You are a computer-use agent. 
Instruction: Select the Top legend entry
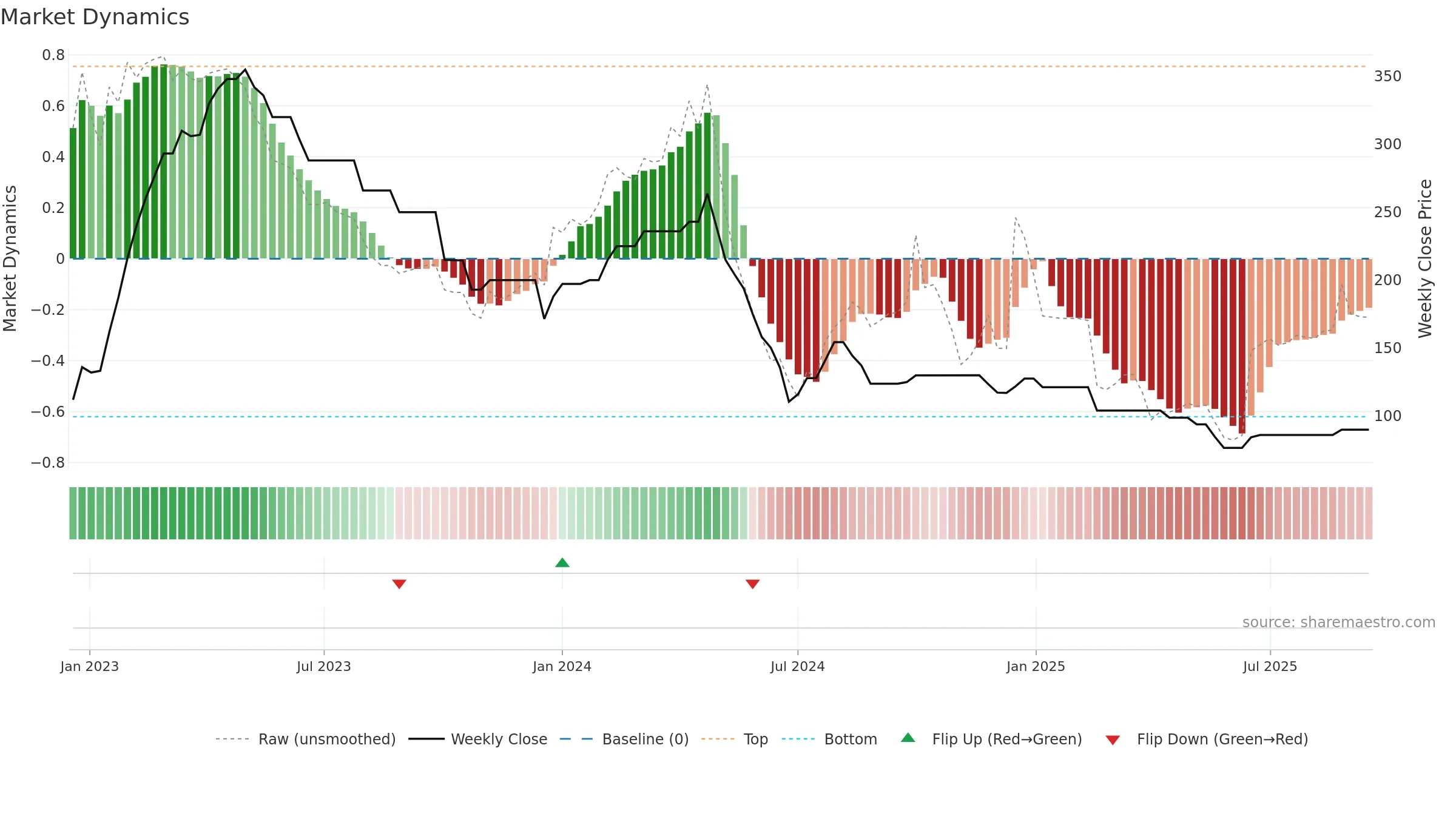click(735, 739)
